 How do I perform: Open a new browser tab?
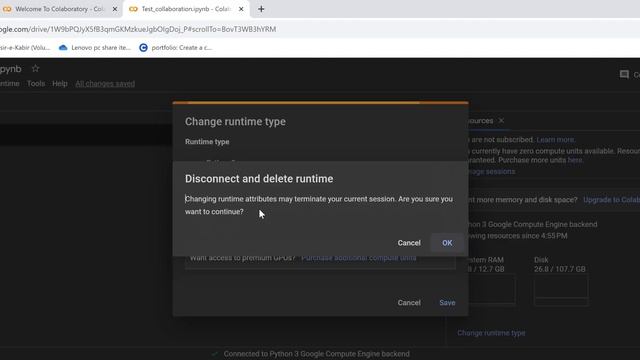(x=261, y=9)
